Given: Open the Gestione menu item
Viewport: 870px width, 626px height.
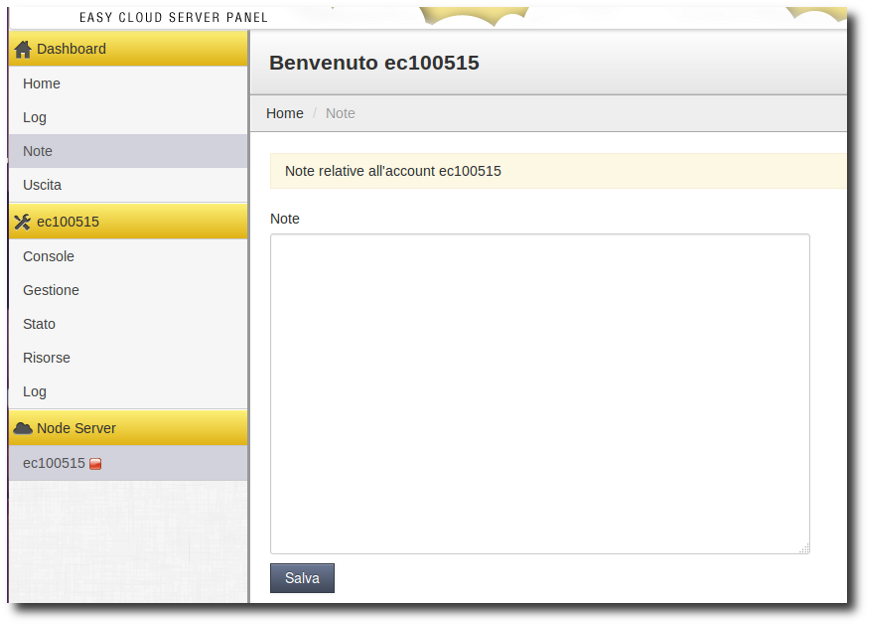Looking at the screenshot, I should pos(128,290).
